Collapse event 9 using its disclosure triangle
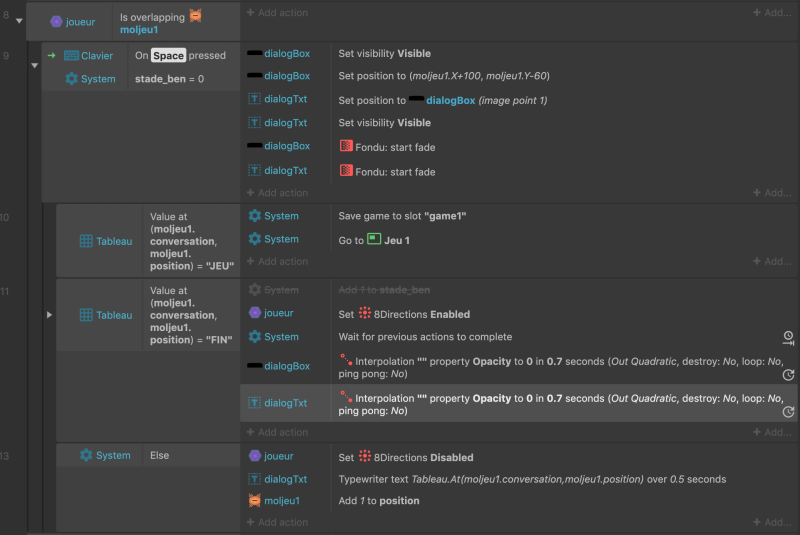 click(x=35, y=65)
